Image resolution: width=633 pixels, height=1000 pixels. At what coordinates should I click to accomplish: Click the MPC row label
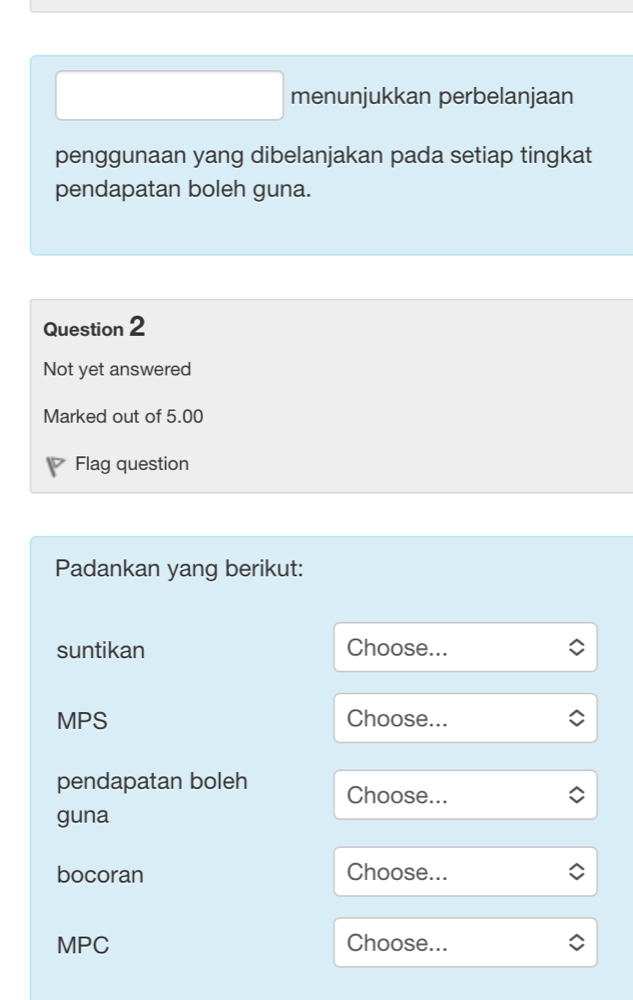coord(83,945)
